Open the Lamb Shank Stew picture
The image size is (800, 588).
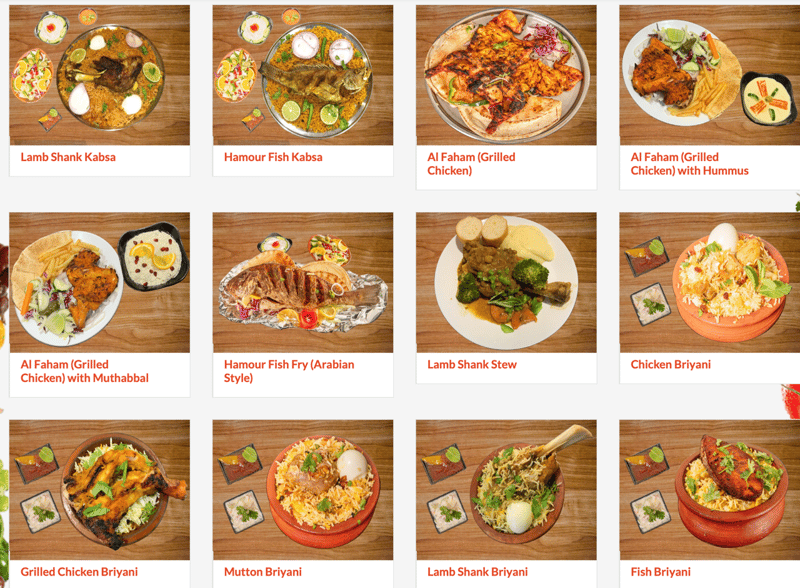click(x=506, y=283)
